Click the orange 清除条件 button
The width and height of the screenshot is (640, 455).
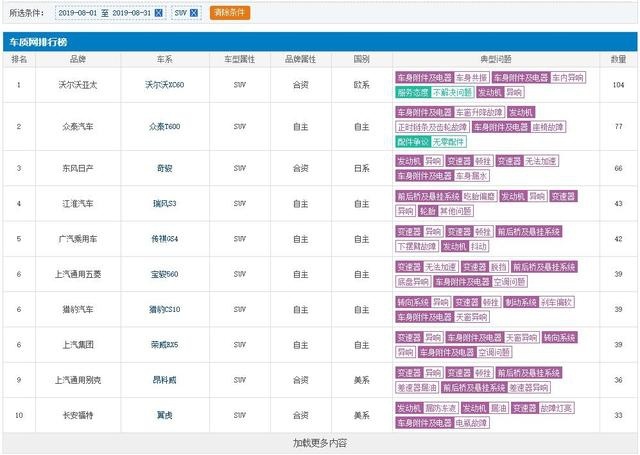coord(230,13)
